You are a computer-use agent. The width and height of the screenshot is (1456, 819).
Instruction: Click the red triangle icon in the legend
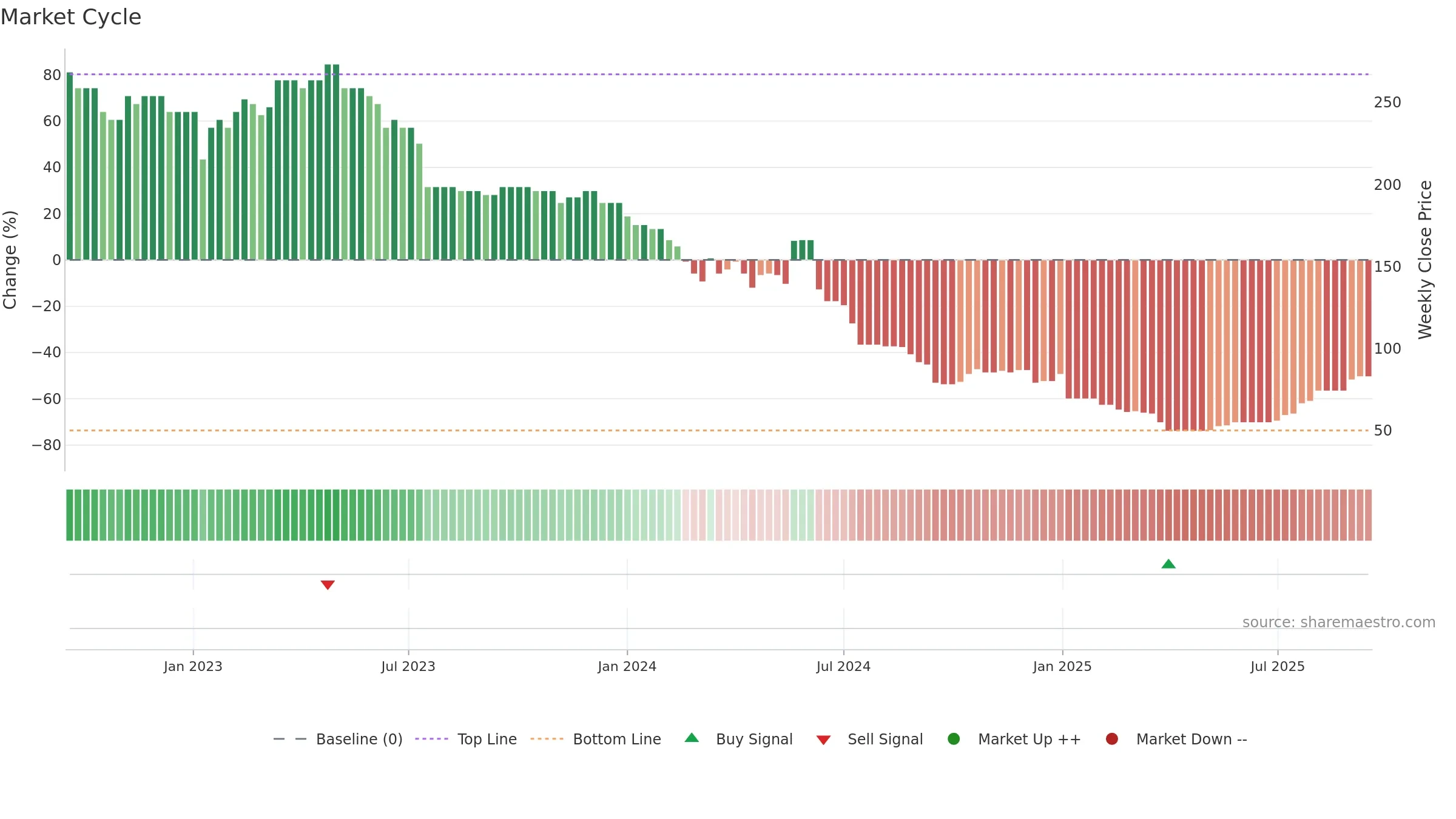point(823,740)
